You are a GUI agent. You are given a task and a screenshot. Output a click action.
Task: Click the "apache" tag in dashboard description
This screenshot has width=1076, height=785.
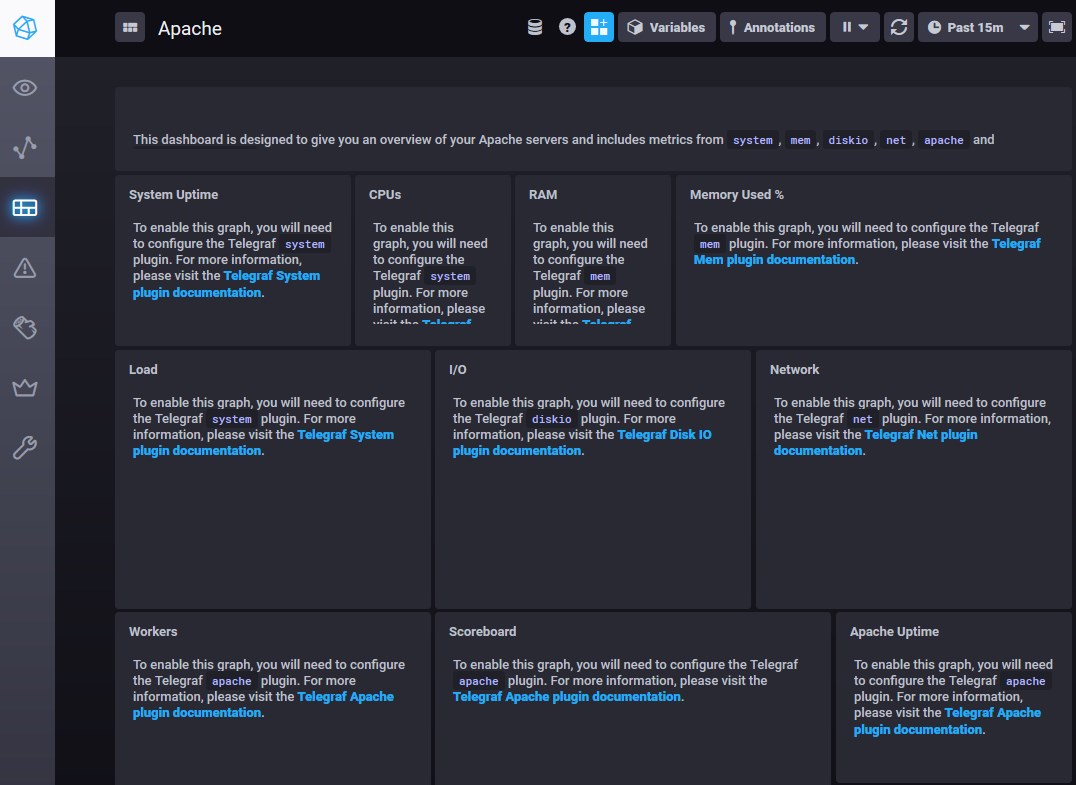click(x=944, y=140)
